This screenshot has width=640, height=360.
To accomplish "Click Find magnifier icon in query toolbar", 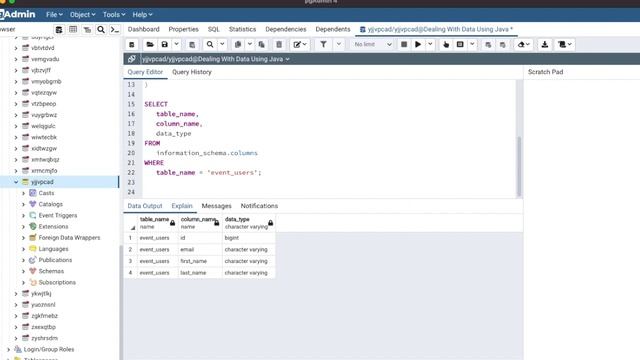I will 210,44.
